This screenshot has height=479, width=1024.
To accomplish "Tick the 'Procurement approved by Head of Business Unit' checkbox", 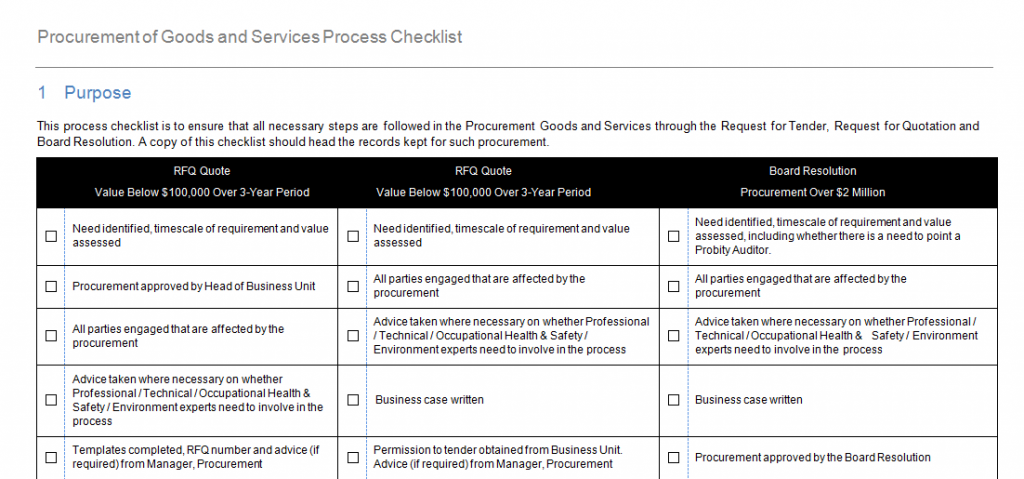I will (x=51, y=287).
